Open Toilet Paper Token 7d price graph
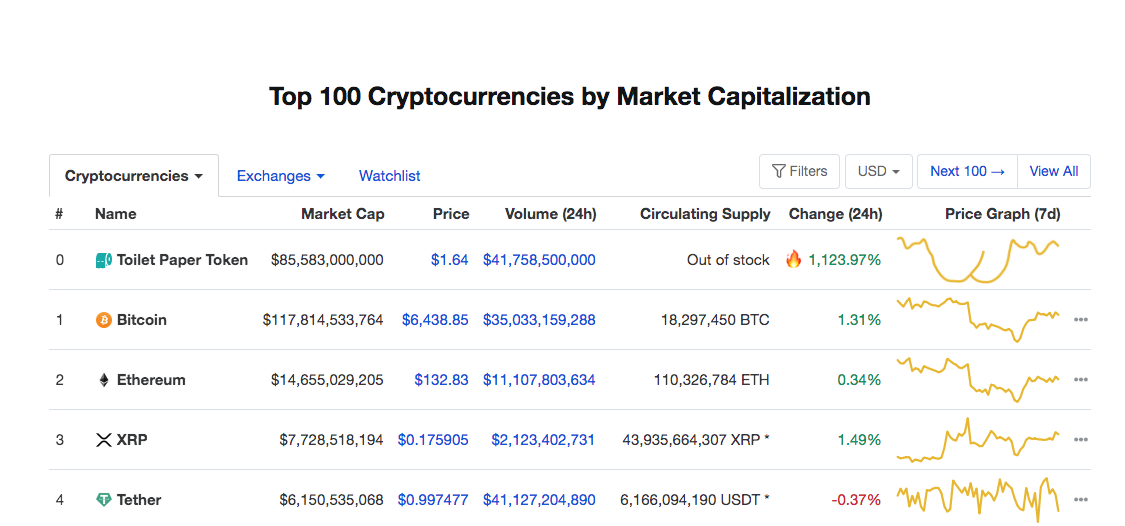The width and height of the screenshot is (1125, 526). click(978, 260)
